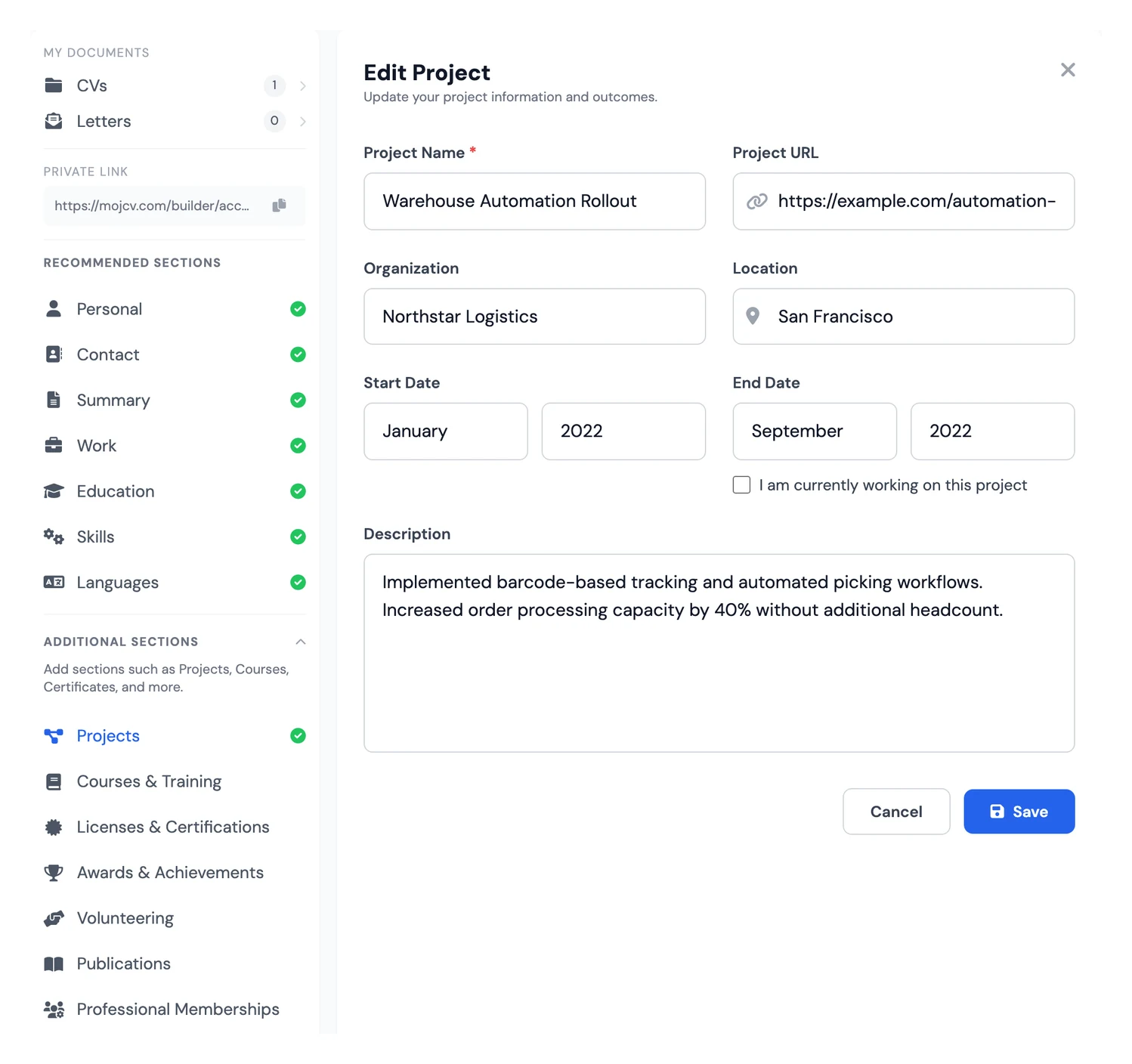Save the project changes
The width and height of the screenshot is (1132, 1064).
point(1019,812)
